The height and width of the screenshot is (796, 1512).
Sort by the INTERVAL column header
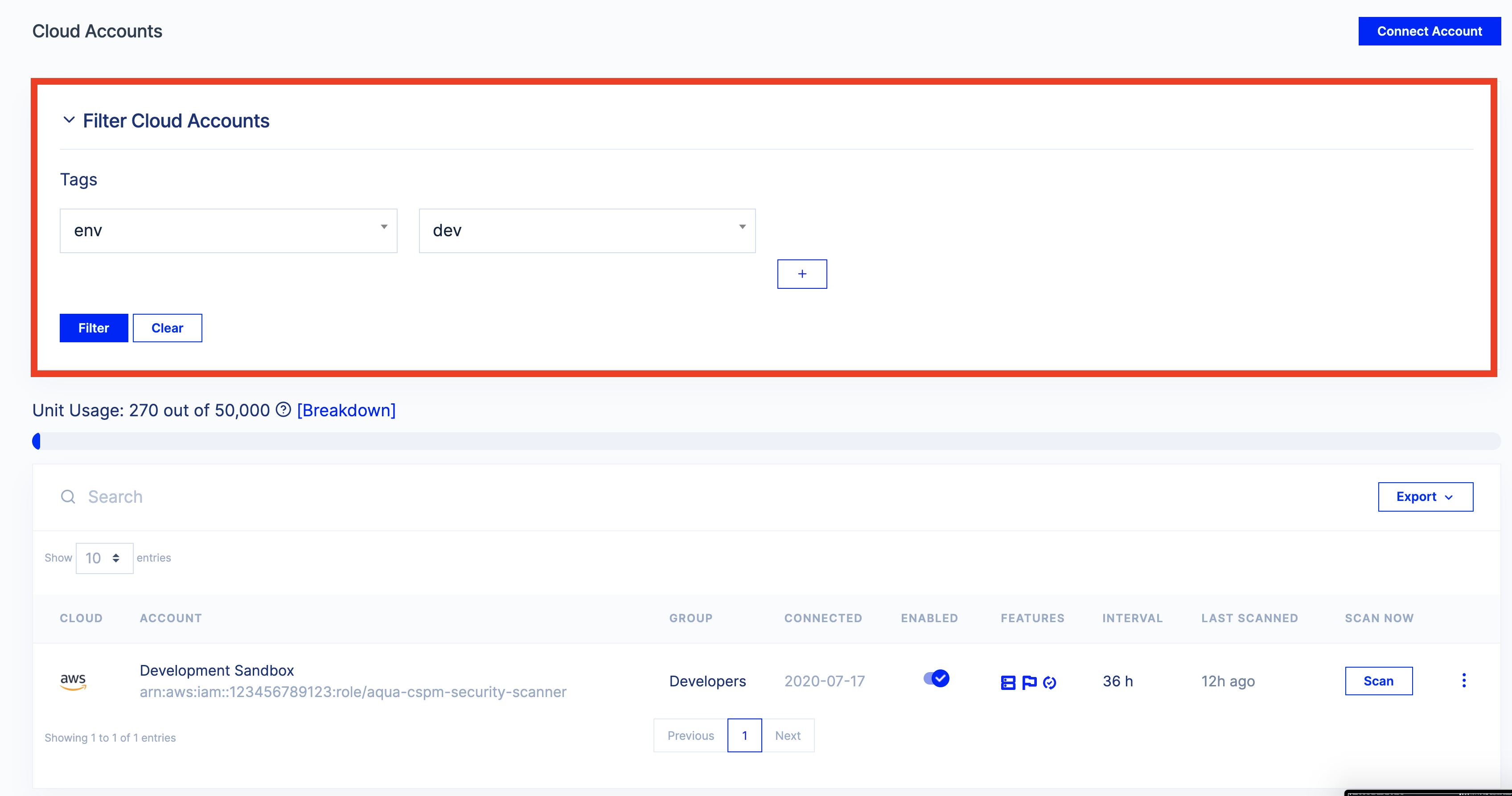click(1132, 618)
